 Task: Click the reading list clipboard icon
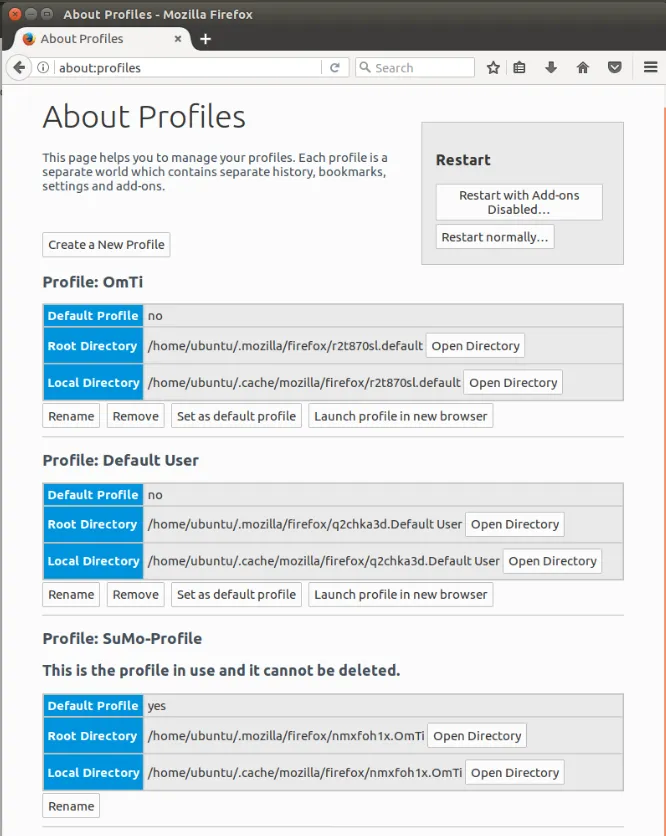(519, 67)
